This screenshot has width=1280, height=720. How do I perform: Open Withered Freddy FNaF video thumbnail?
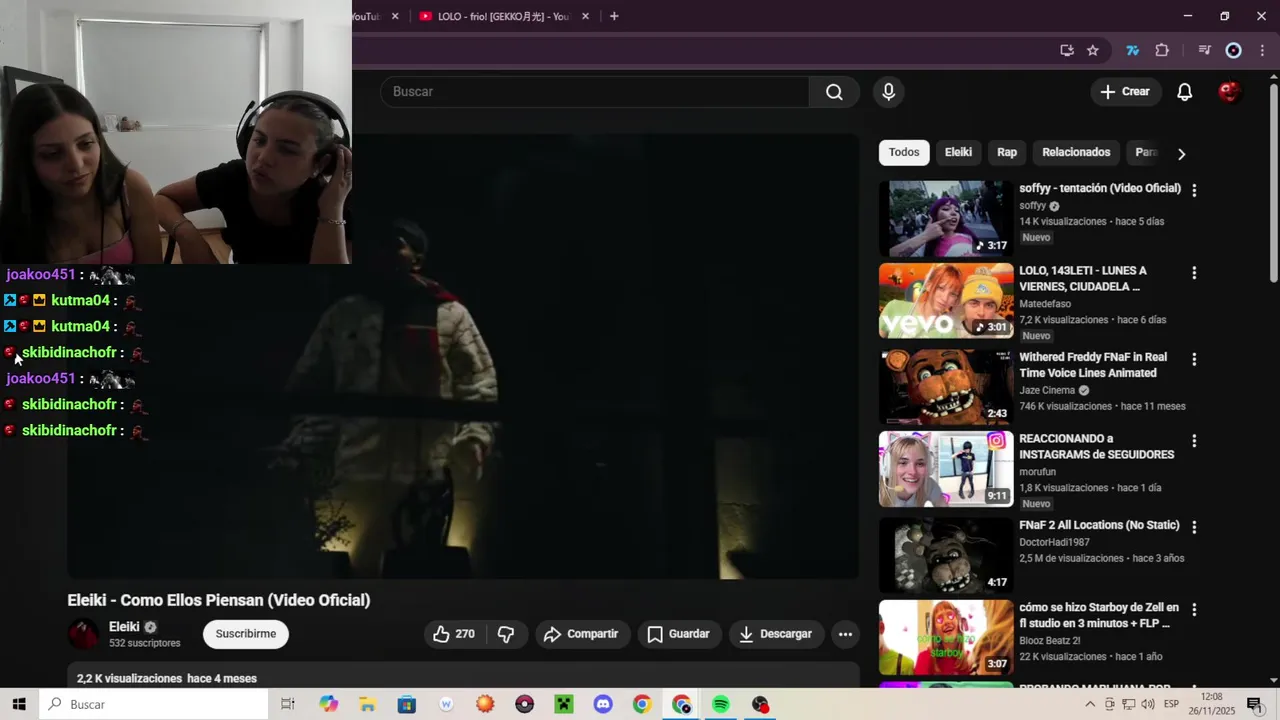tap(946, 387)
